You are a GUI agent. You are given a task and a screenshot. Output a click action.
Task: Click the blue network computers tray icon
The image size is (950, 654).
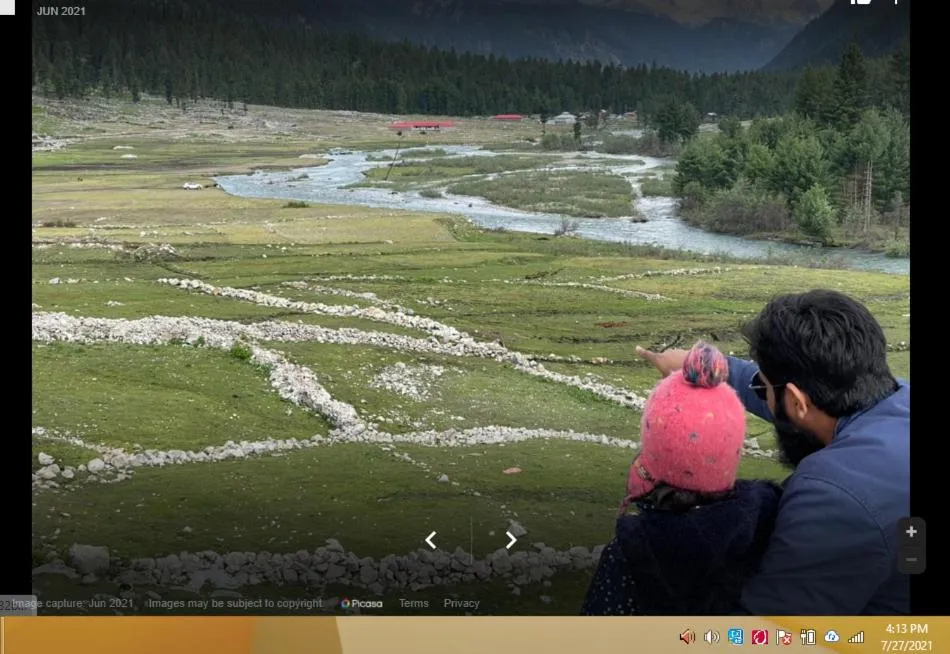point(735,637)
